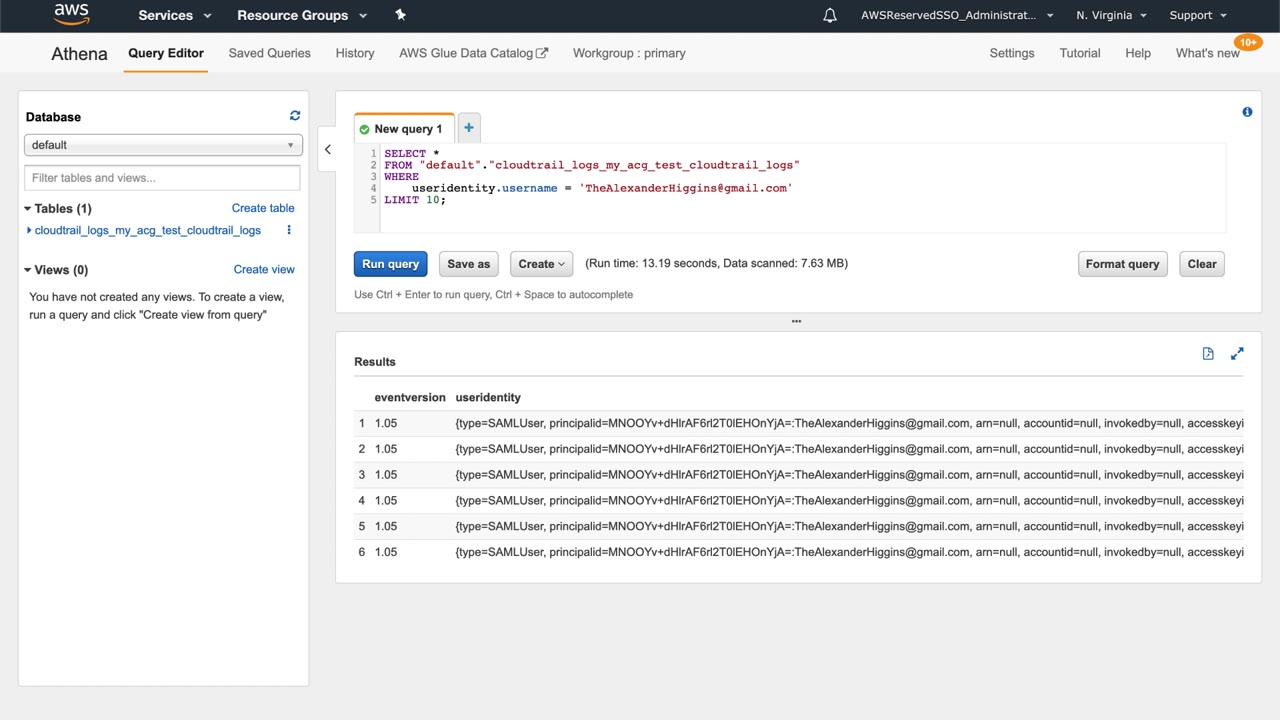Click the AWS logo home icon
1280x720 pixels.
point(72,15)
